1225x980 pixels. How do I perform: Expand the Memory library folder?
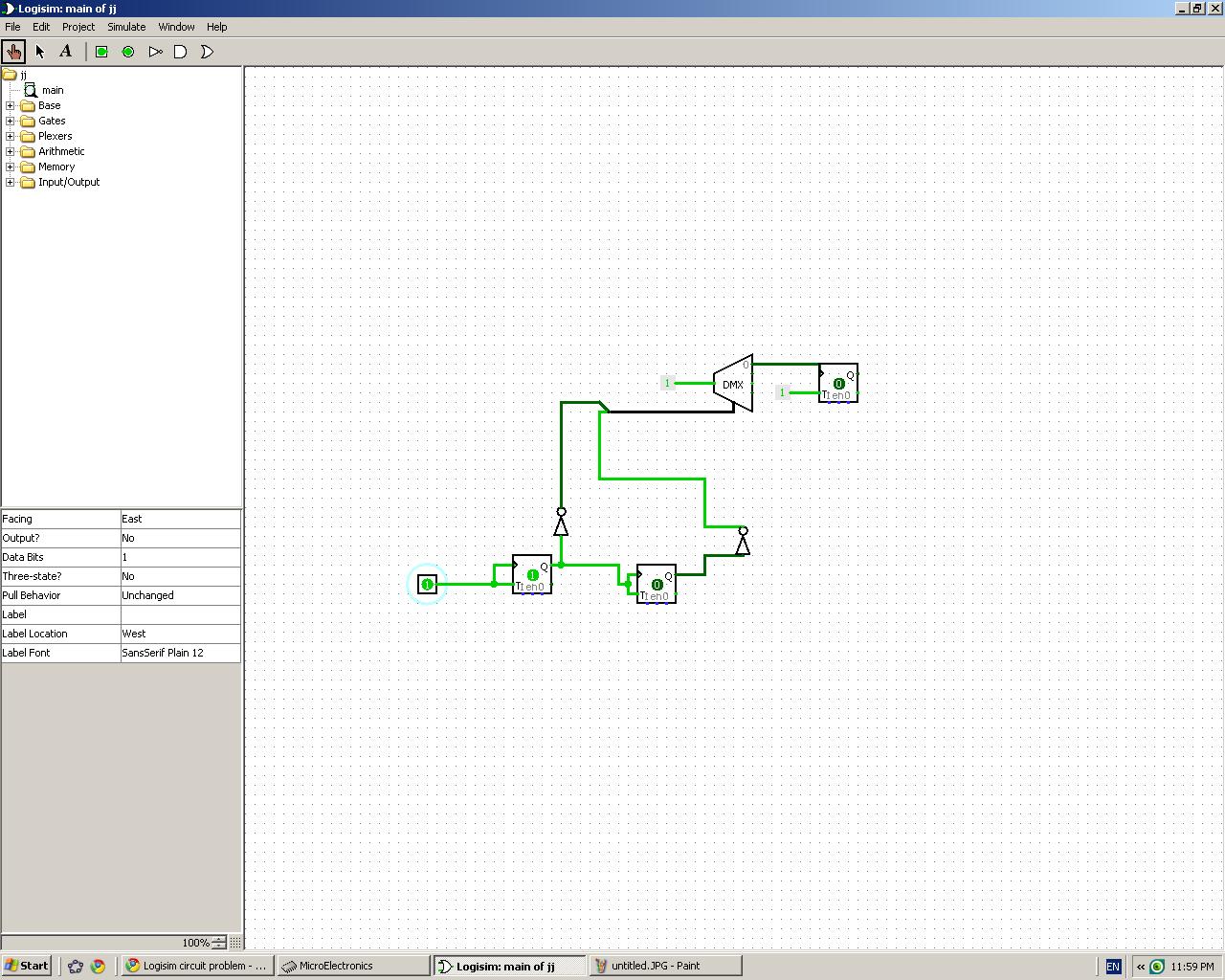pos(11,167)
